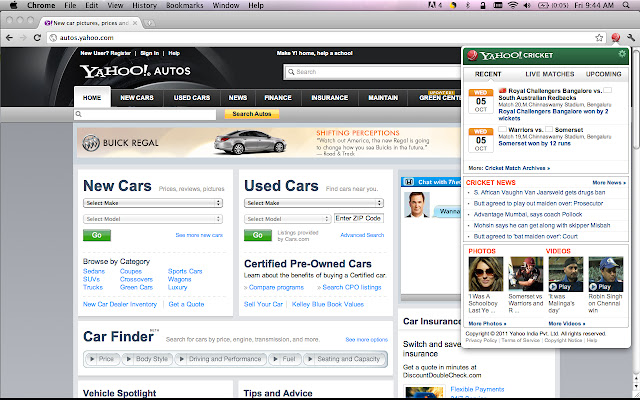Open Spotlight search magnifier in menu bar
This screenshot has width=640, height=400.
[631, 5]
